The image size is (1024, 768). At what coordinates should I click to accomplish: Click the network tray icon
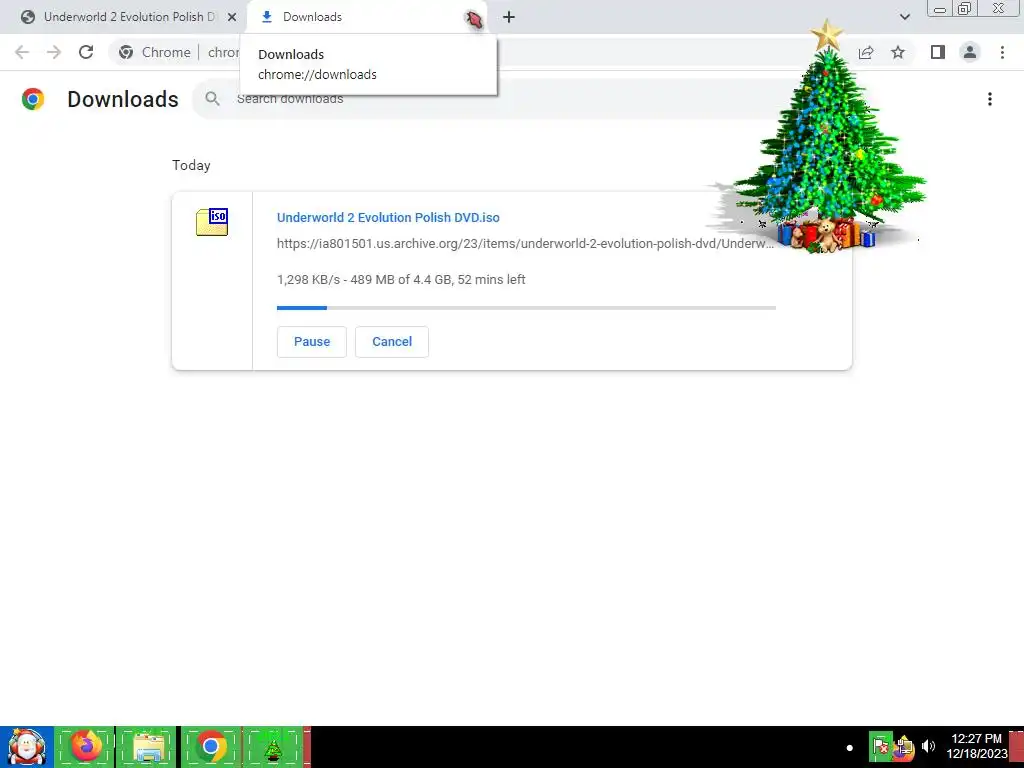904,746
